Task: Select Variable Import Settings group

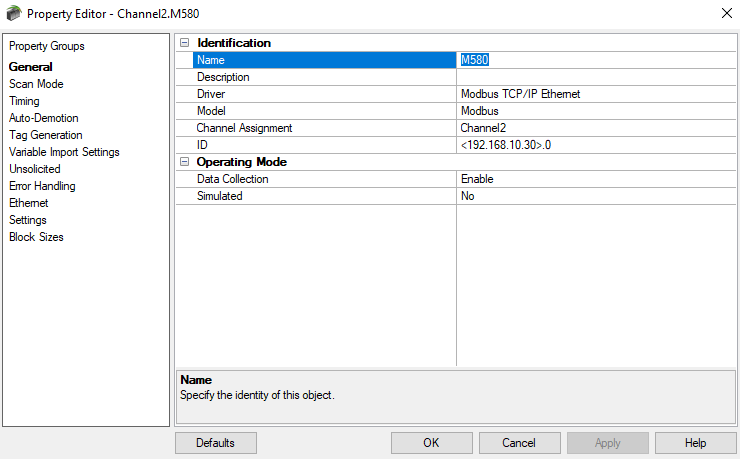Action: click(64, 152)
